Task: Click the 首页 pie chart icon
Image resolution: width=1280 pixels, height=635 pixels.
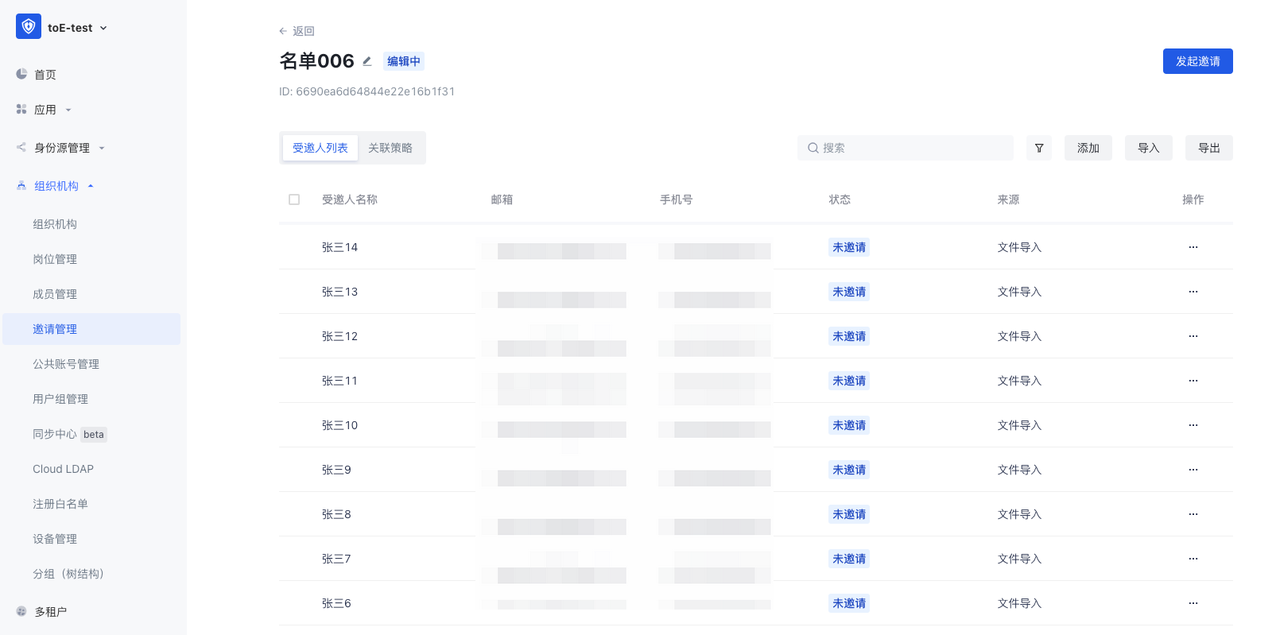Action: coord(21,75)
